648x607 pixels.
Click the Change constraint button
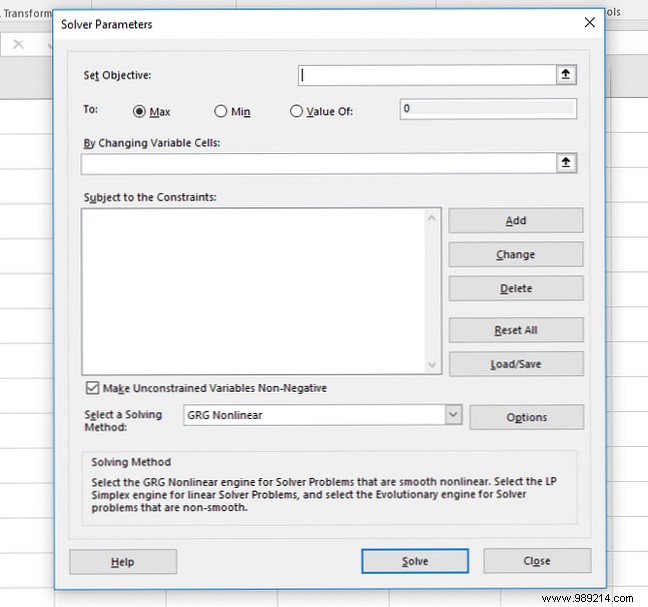click(x=516, y=254)
